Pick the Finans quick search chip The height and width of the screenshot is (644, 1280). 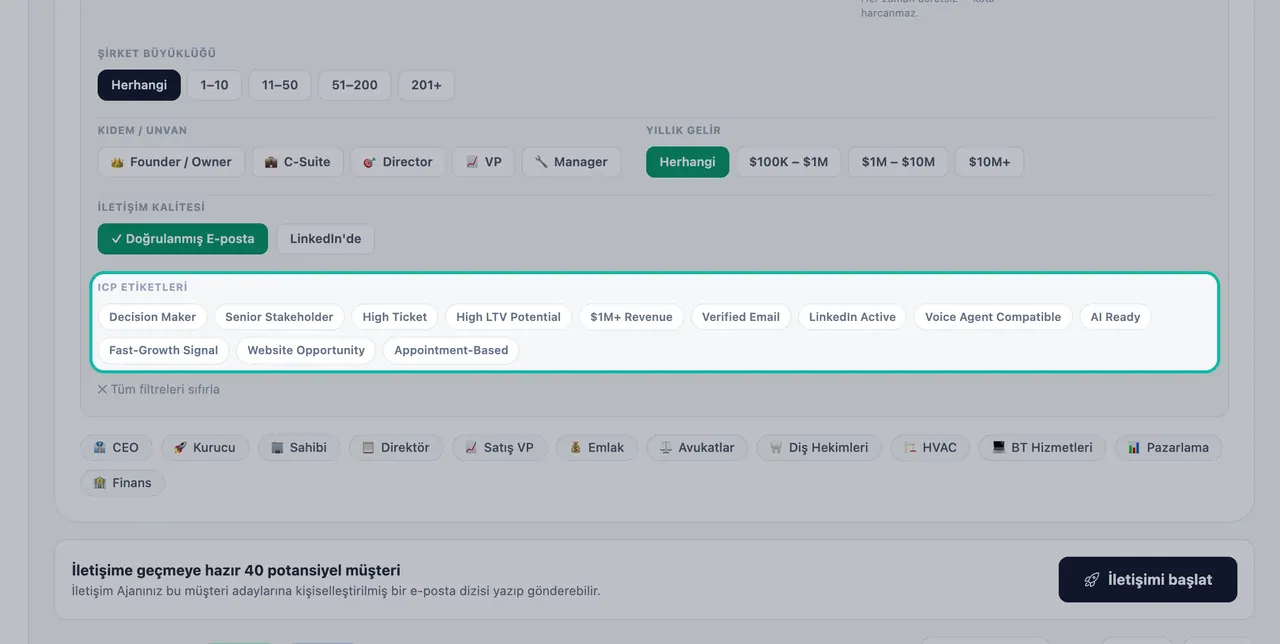pyautogui.click(x=123, y=483)
